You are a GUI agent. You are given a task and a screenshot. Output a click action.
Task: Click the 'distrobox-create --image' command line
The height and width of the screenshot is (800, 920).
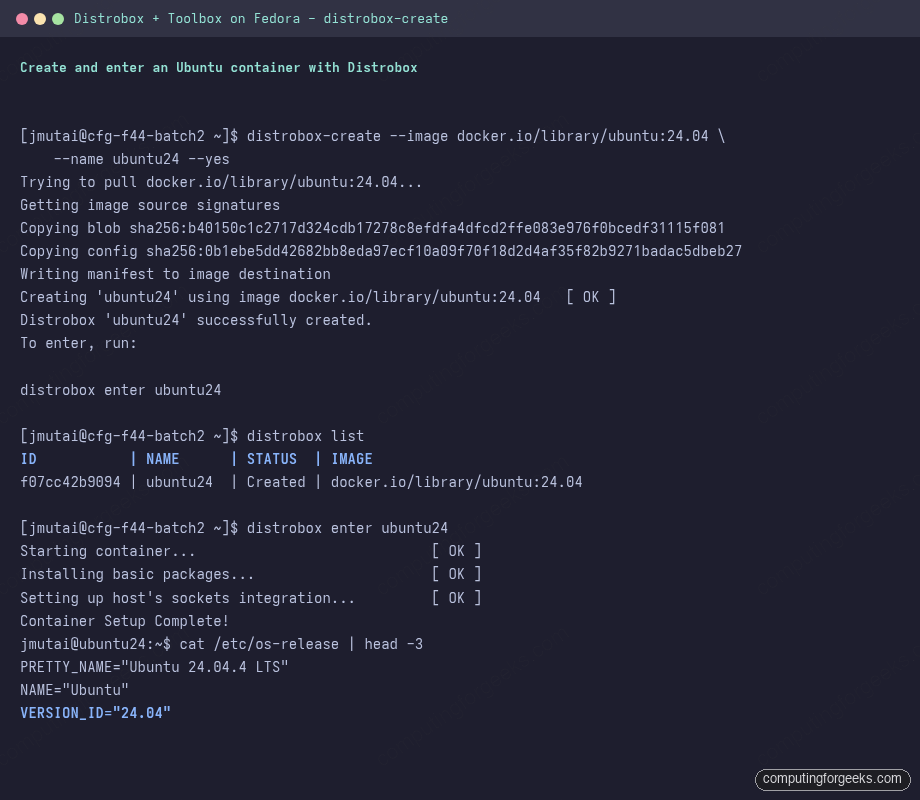pos(373,136)
